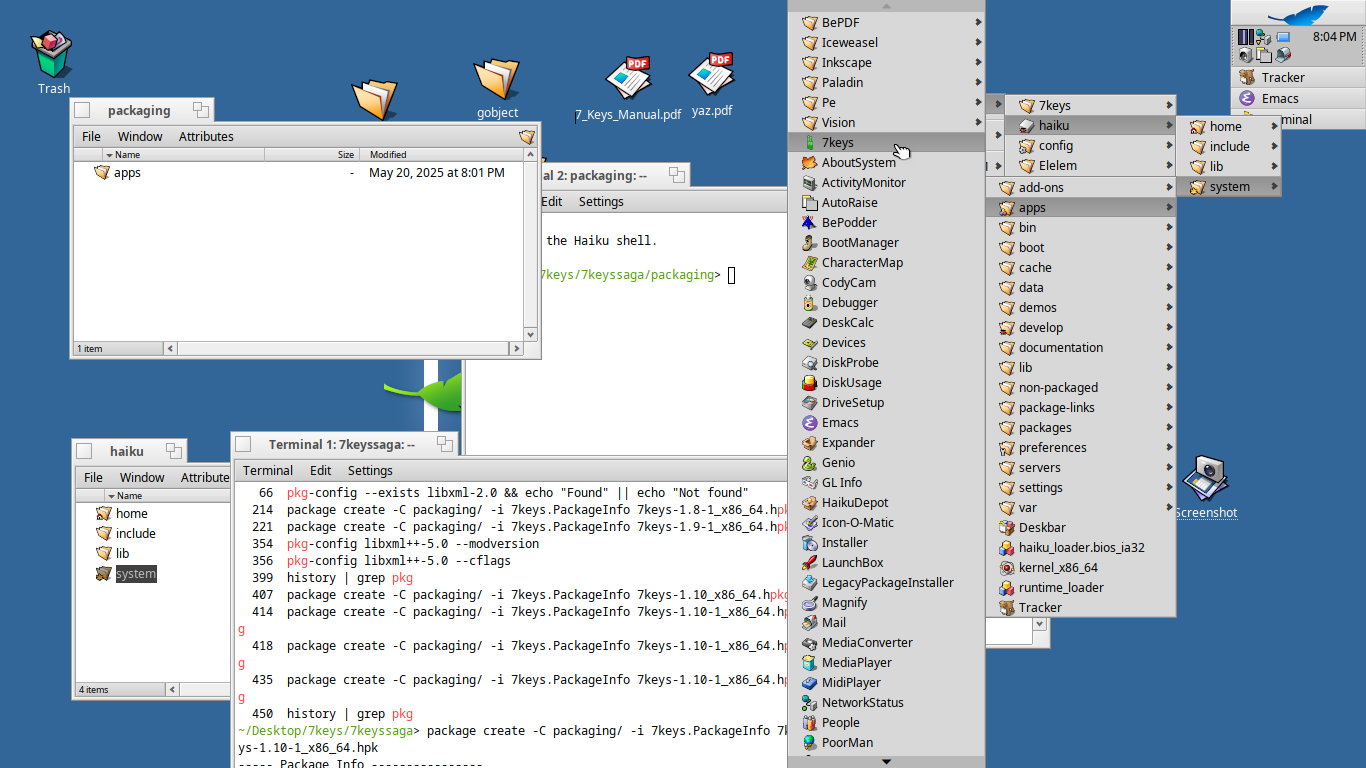Launch DeskCalc from the menu

coord(886,323)
